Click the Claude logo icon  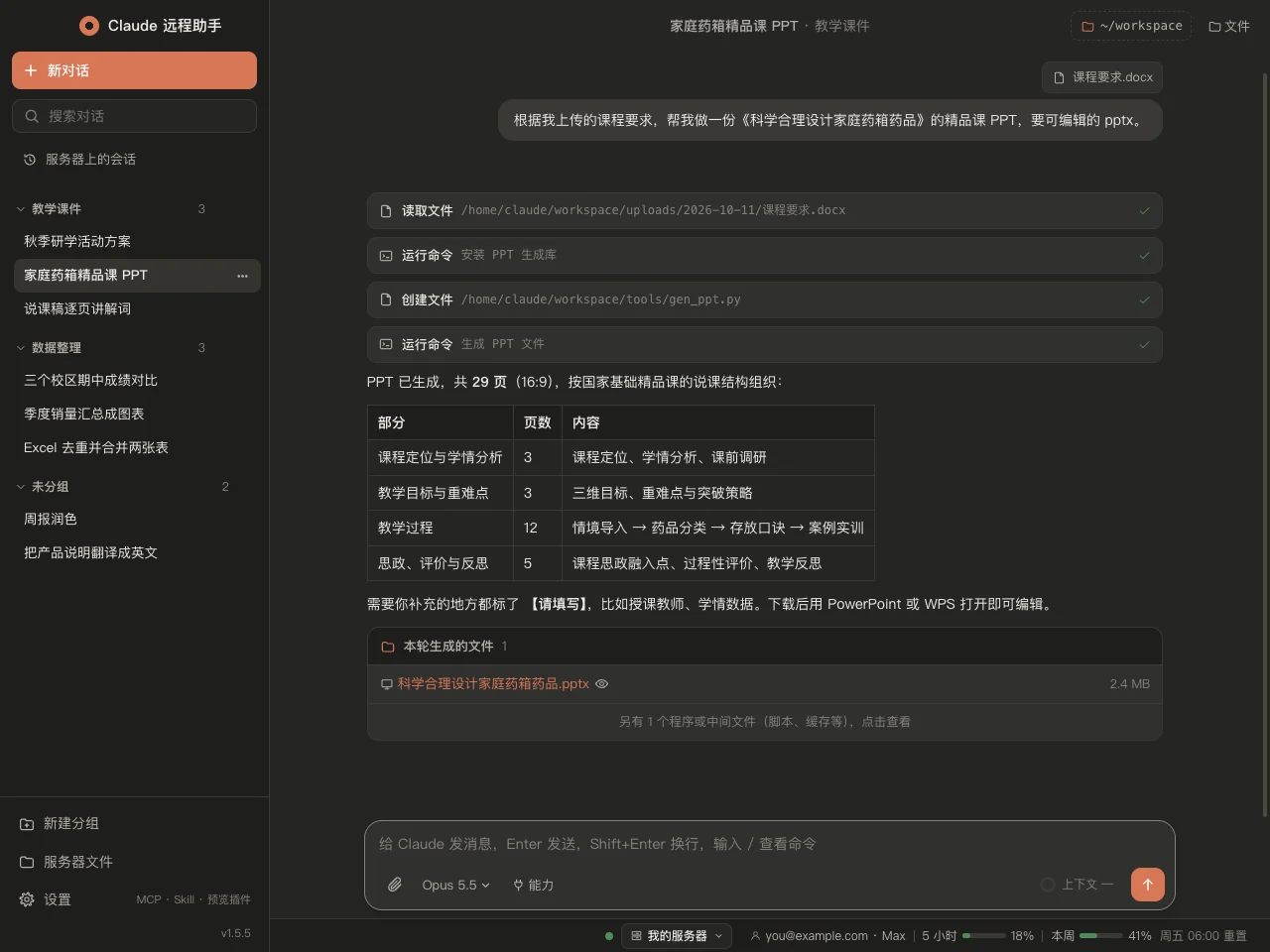(x=89, y=26)
